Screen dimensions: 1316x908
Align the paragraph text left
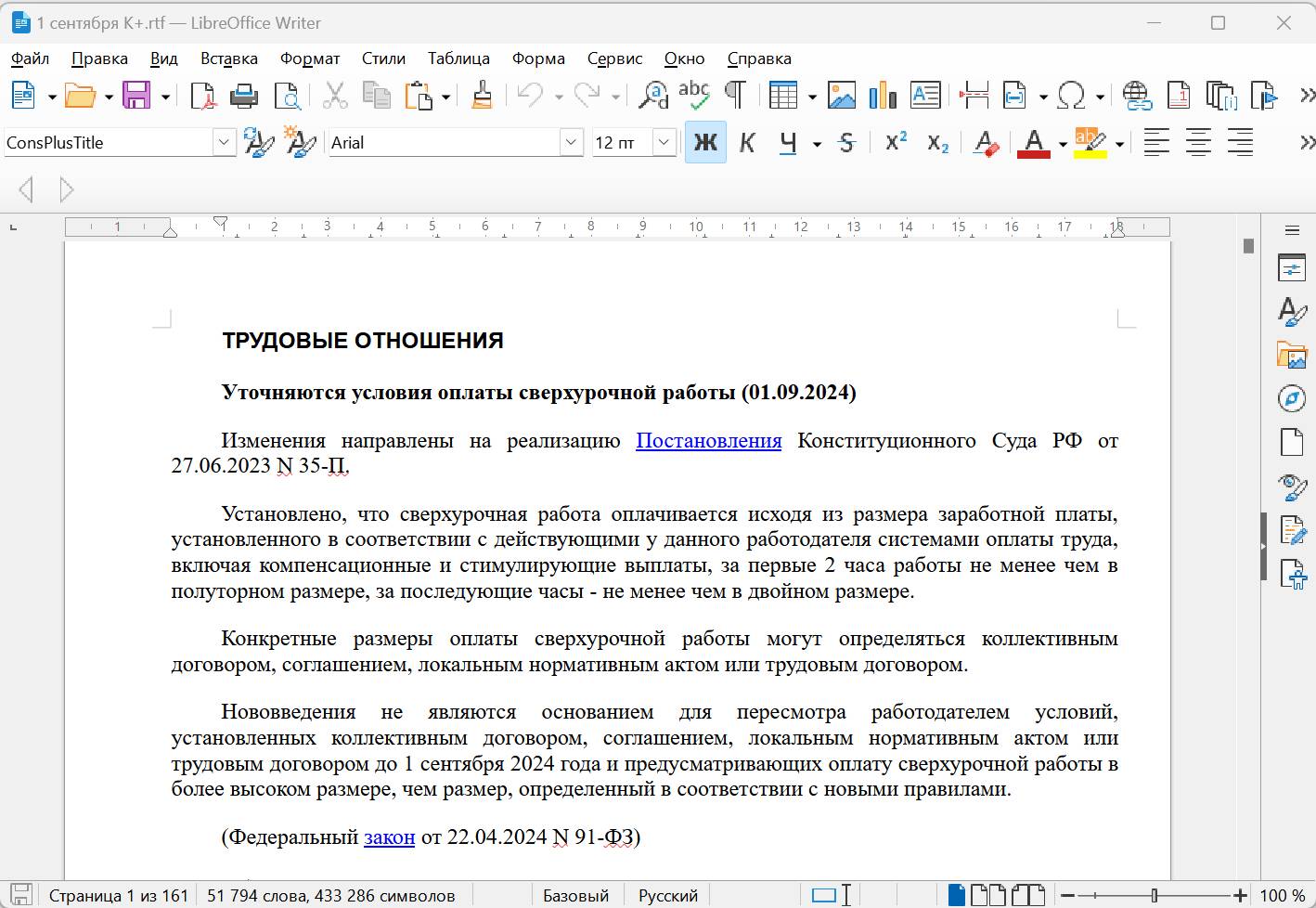click(x=1156, y=142)
